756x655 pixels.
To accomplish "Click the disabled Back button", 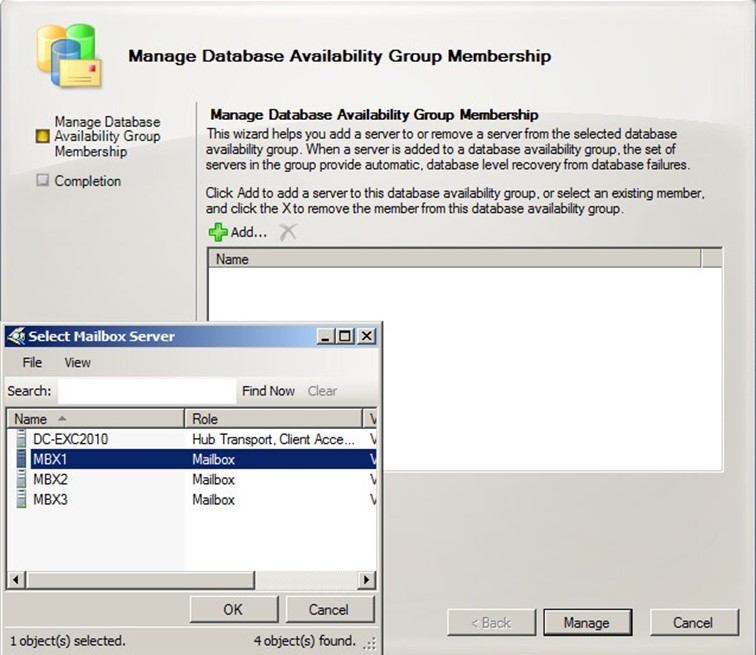I will [491, 623].
